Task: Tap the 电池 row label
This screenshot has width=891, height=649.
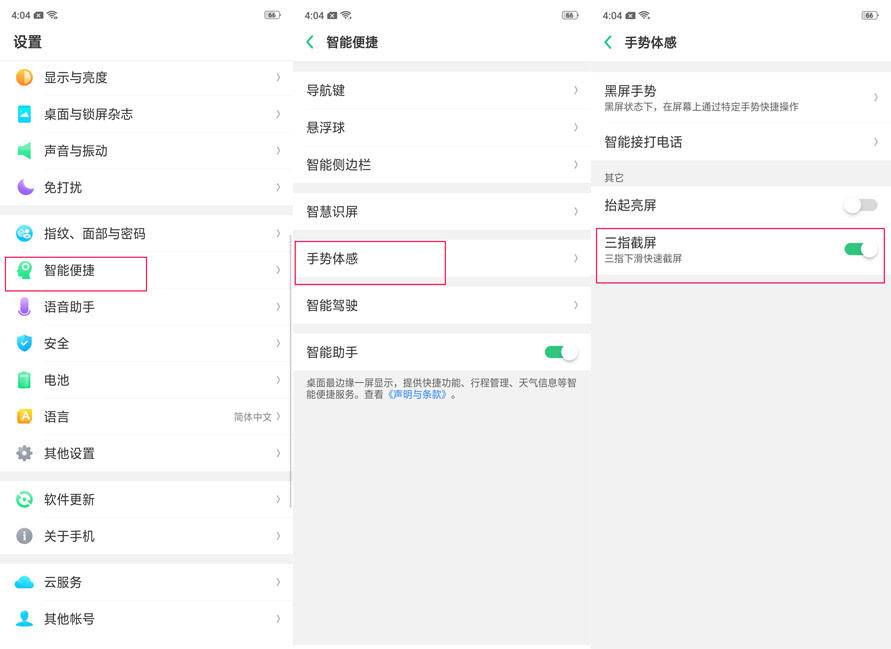Action: pyautogui.click(x=57, y=380)
